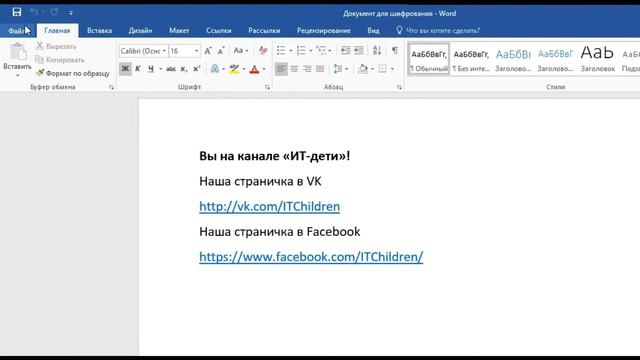Viewport: 640px width, 360px height.
Task: Toggle strikethrough abc formatting
Action: pyautogui.click(x=171, y=69)
